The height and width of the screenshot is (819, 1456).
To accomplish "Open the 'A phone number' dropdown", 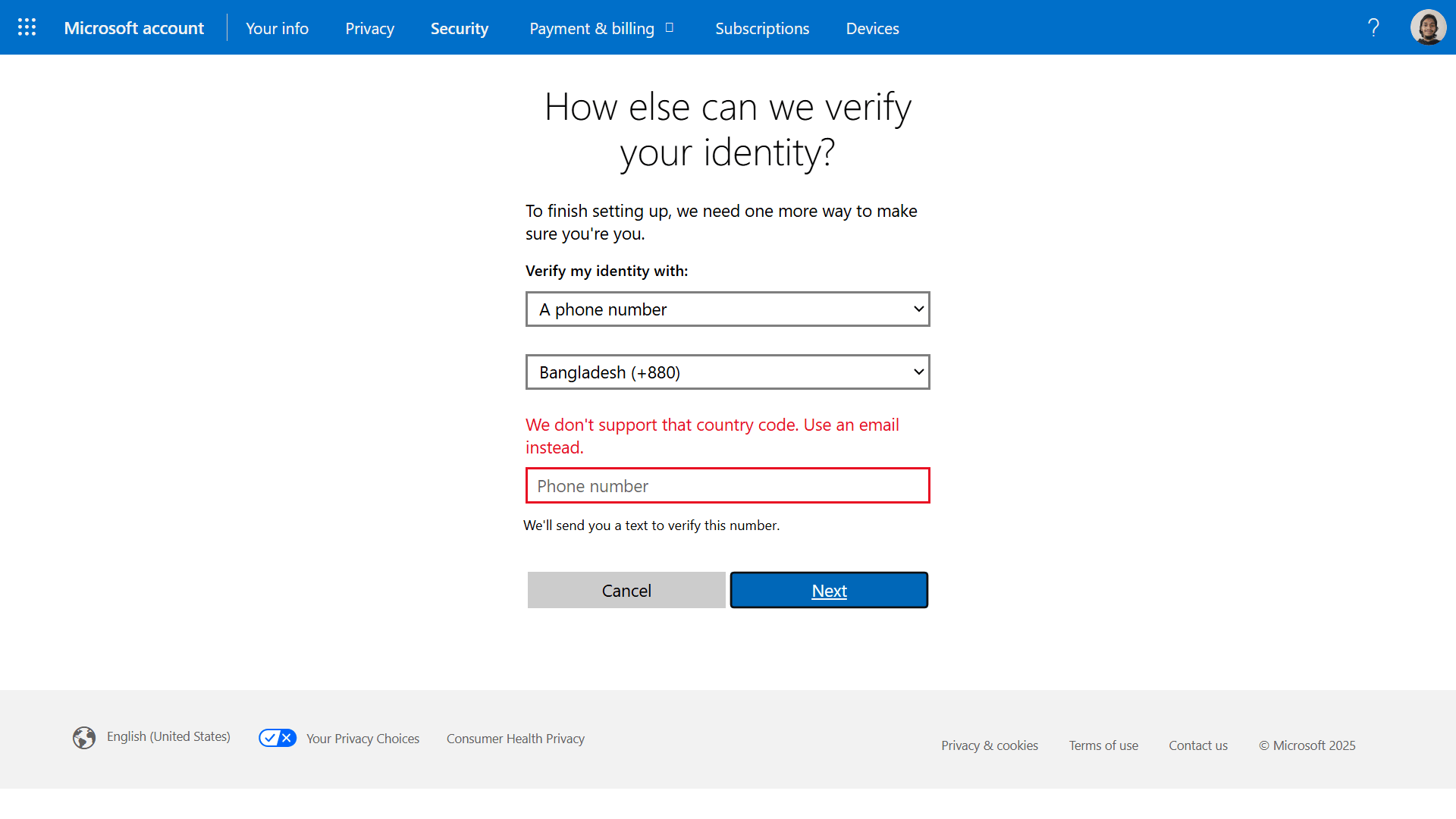I will point(727,309).
